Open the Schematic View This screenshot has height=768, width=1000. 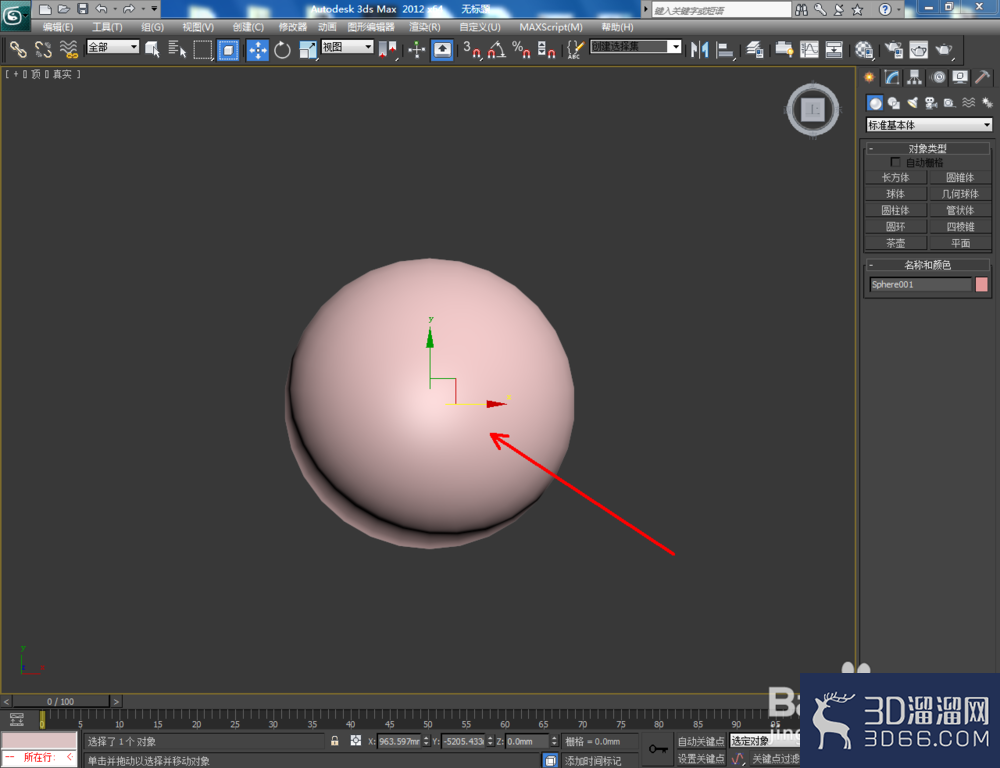pyautogui.click(x=834, y=49)
